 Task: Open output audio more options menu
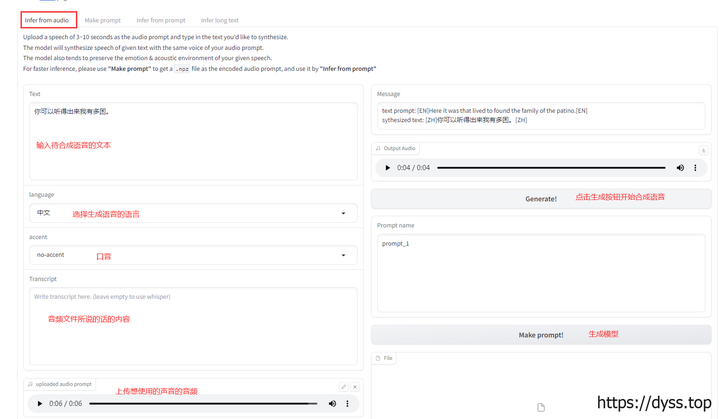click(x=696, y=168)
